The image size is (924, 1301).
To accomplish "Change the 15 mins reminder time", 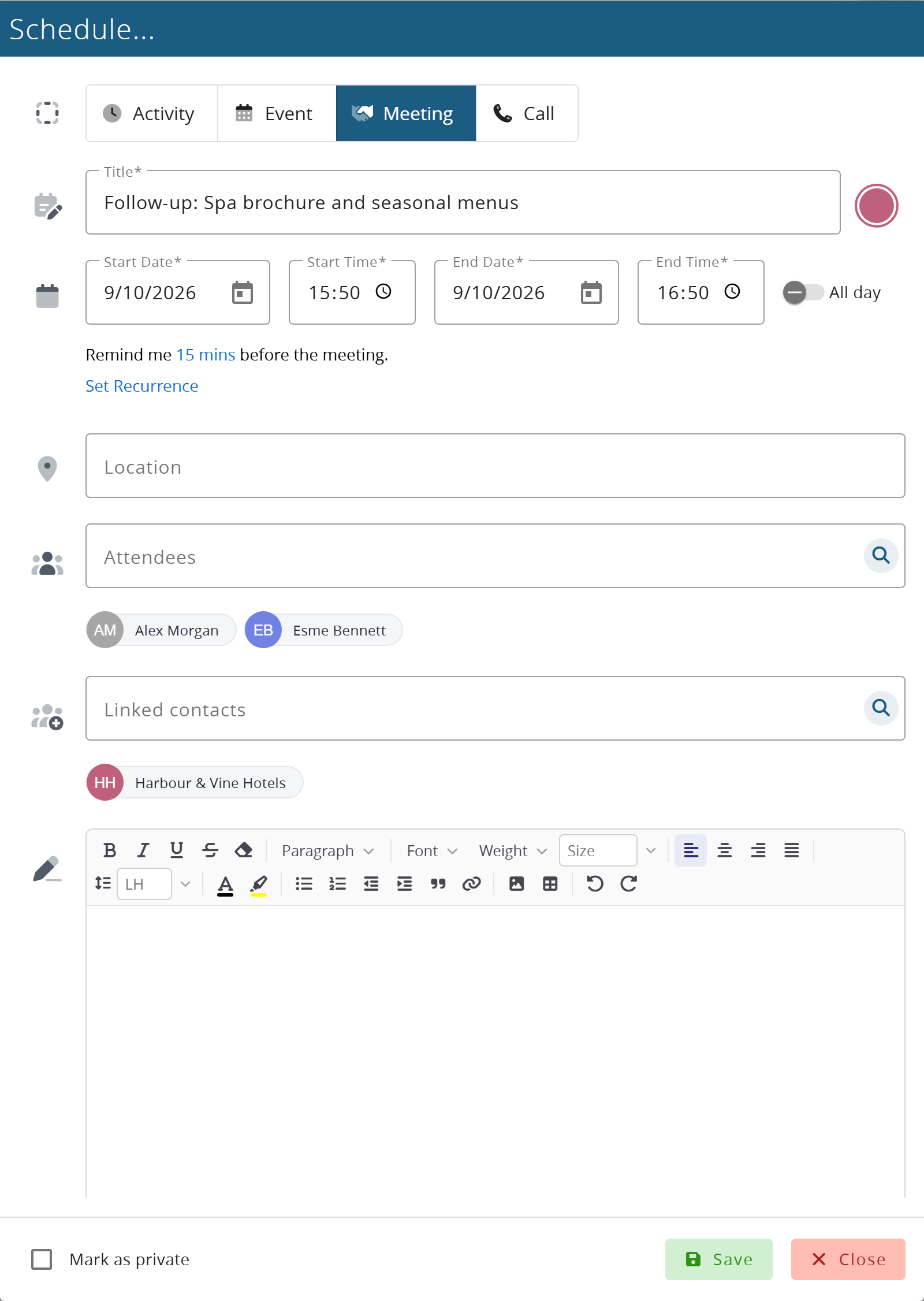I will click(206, 355).
